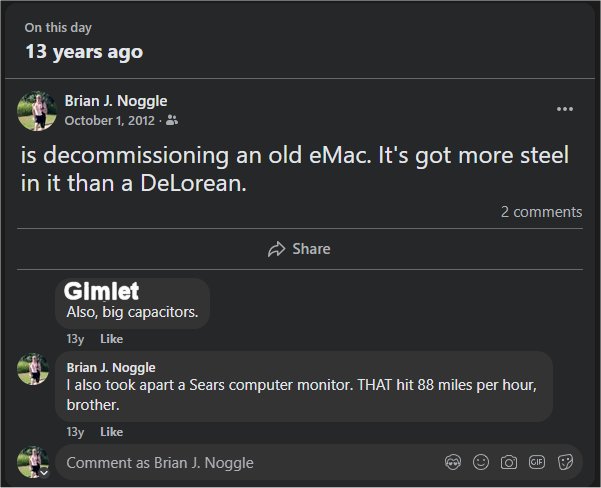Click the Share arrow icon

(277, 249)
